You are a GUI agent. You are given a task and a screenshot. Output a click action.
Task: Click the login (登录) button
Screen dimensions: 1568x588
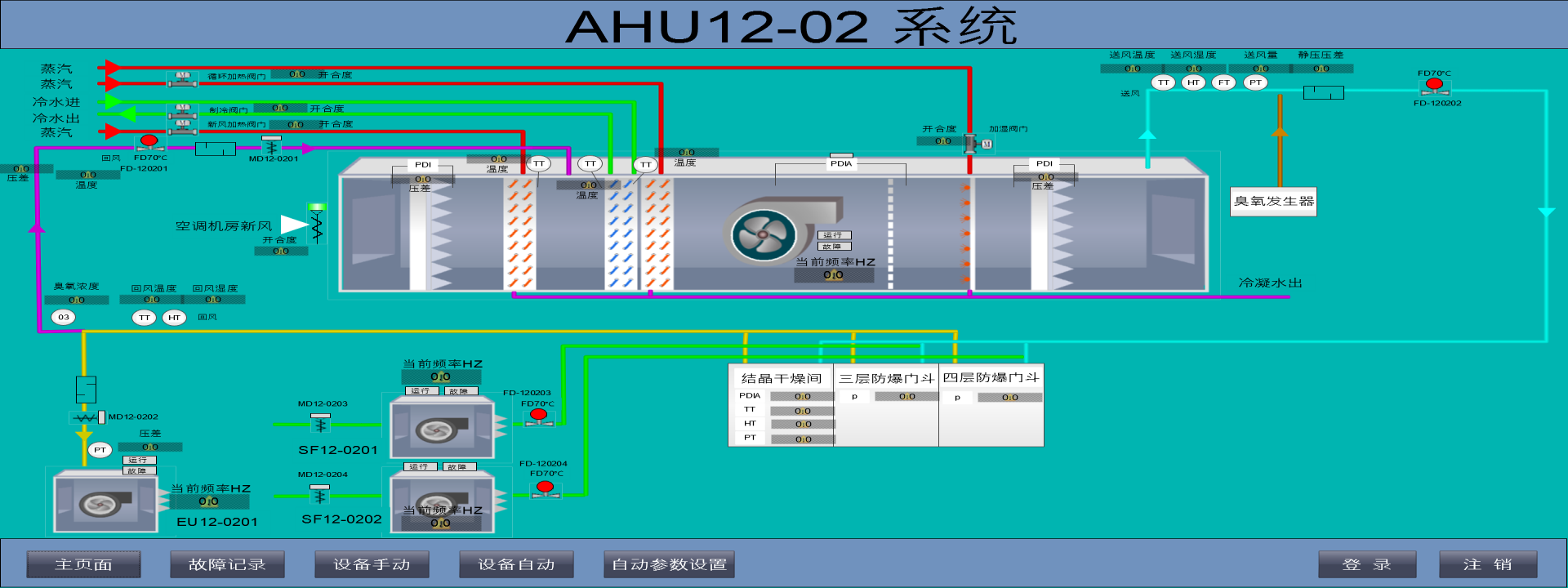tap(1366, 564)
